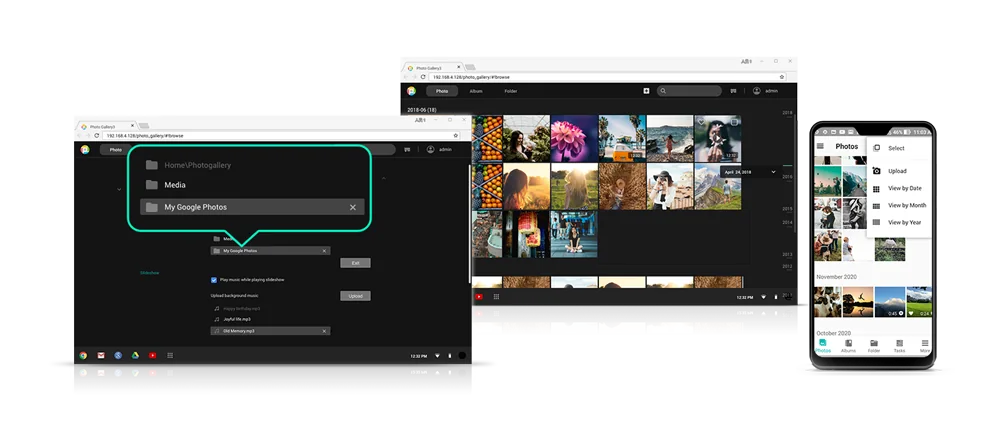The image size is (1000, 446).
Task: Collapse section with chevron-up in left window
Action: [383, 179]
